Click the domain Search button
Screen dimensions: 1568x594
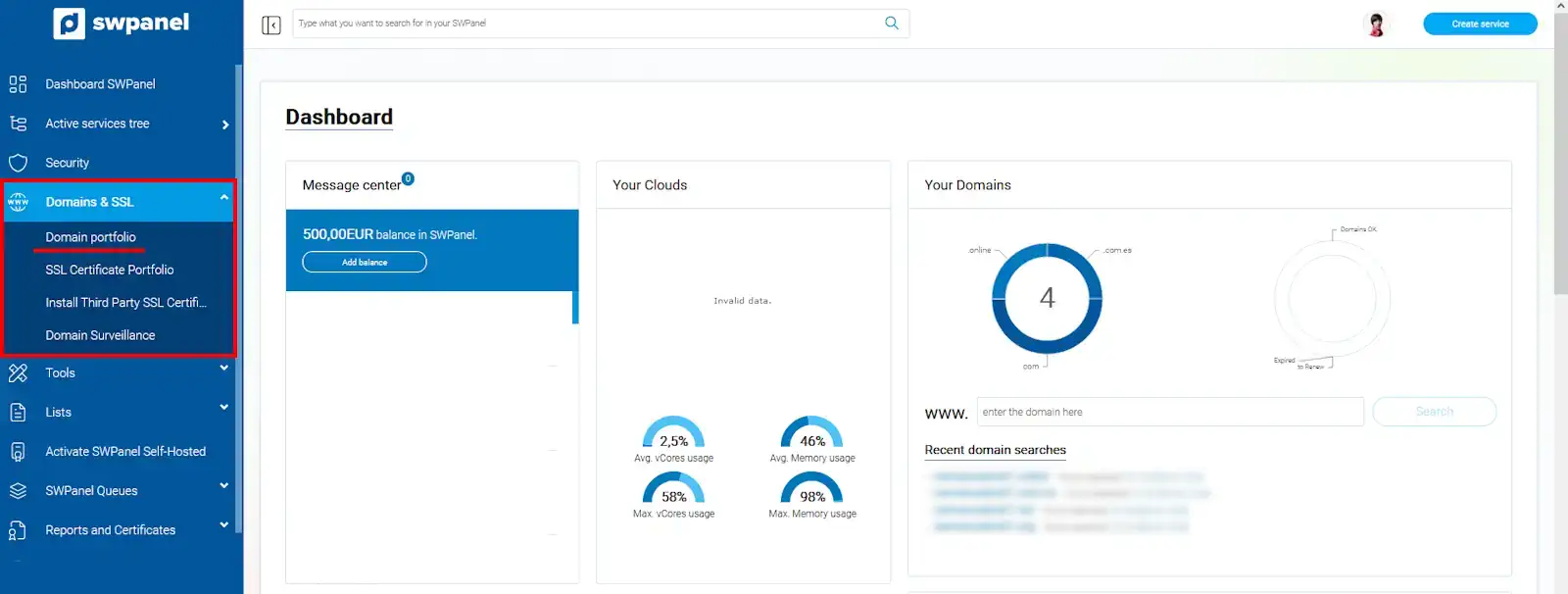(x=1434, y=412)
